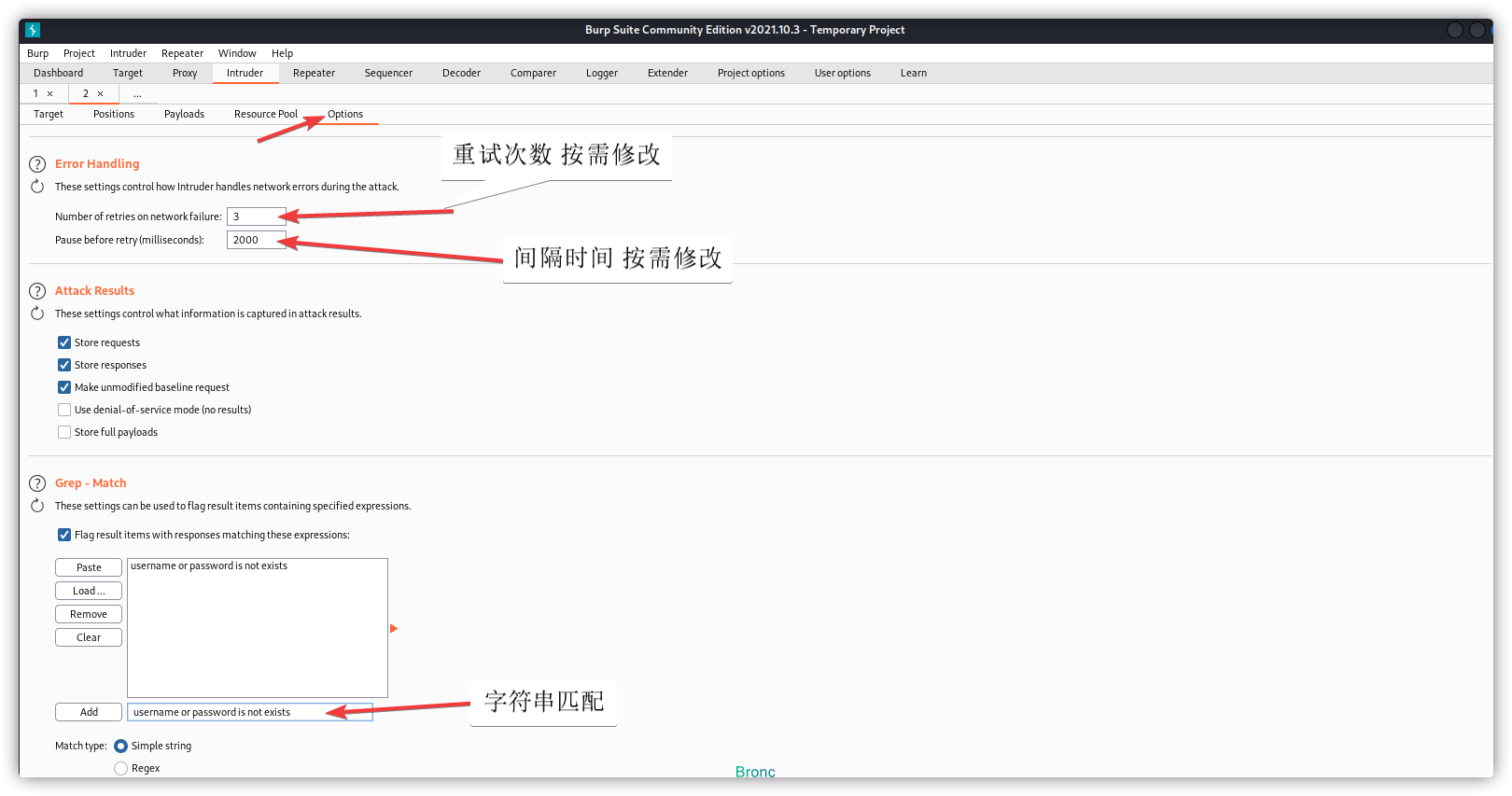Open the Burp menu
This screenshot has height=796, width=1512.
38,53
